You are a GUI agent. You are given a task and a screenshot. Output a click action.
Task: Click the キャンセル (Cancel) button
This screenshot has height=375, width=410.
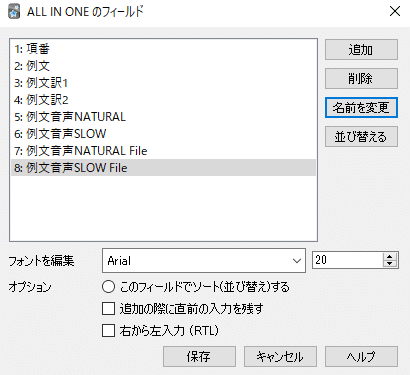pos(280,356)
